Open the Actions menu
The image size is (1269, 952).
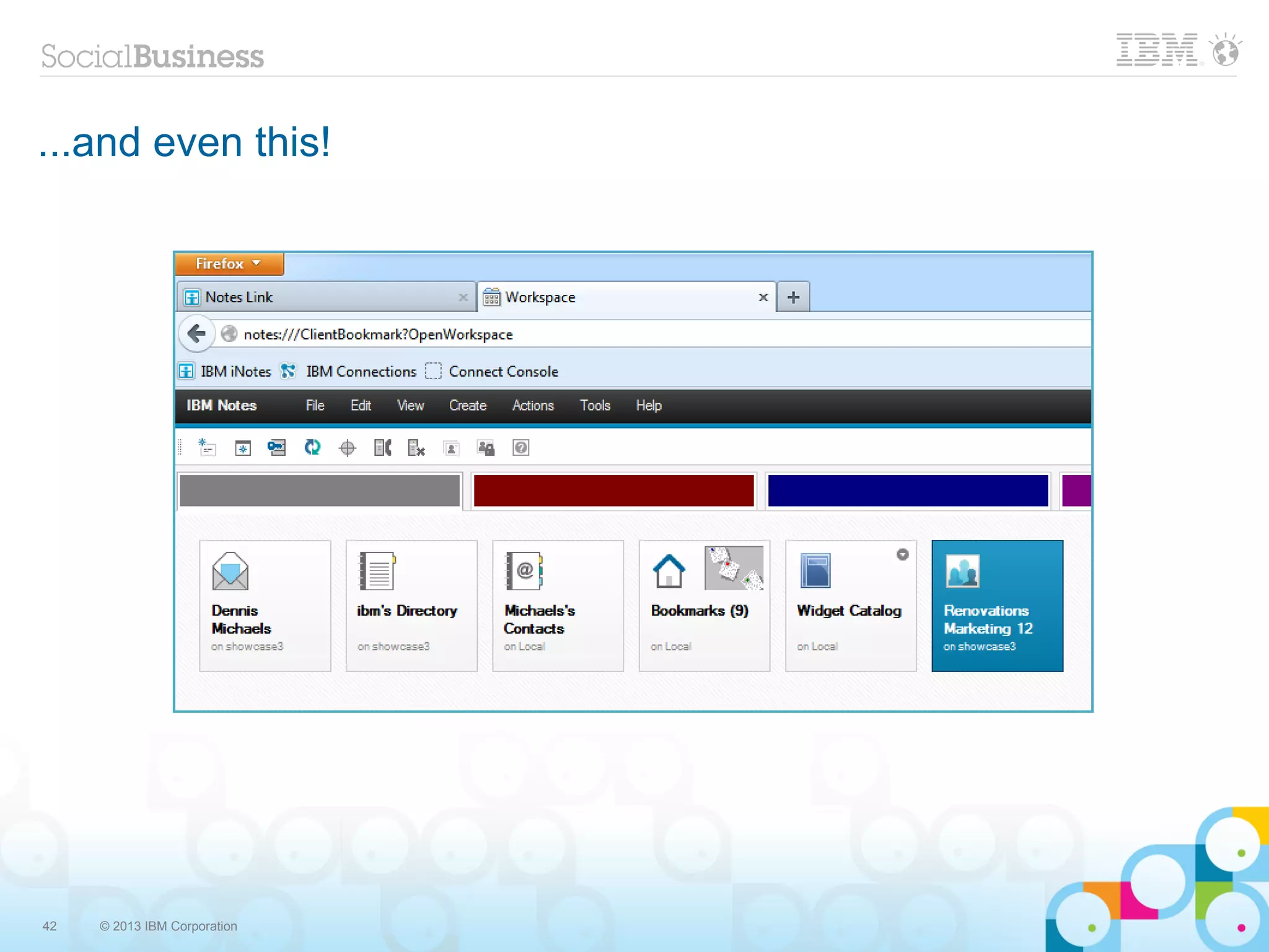point(533,405)
